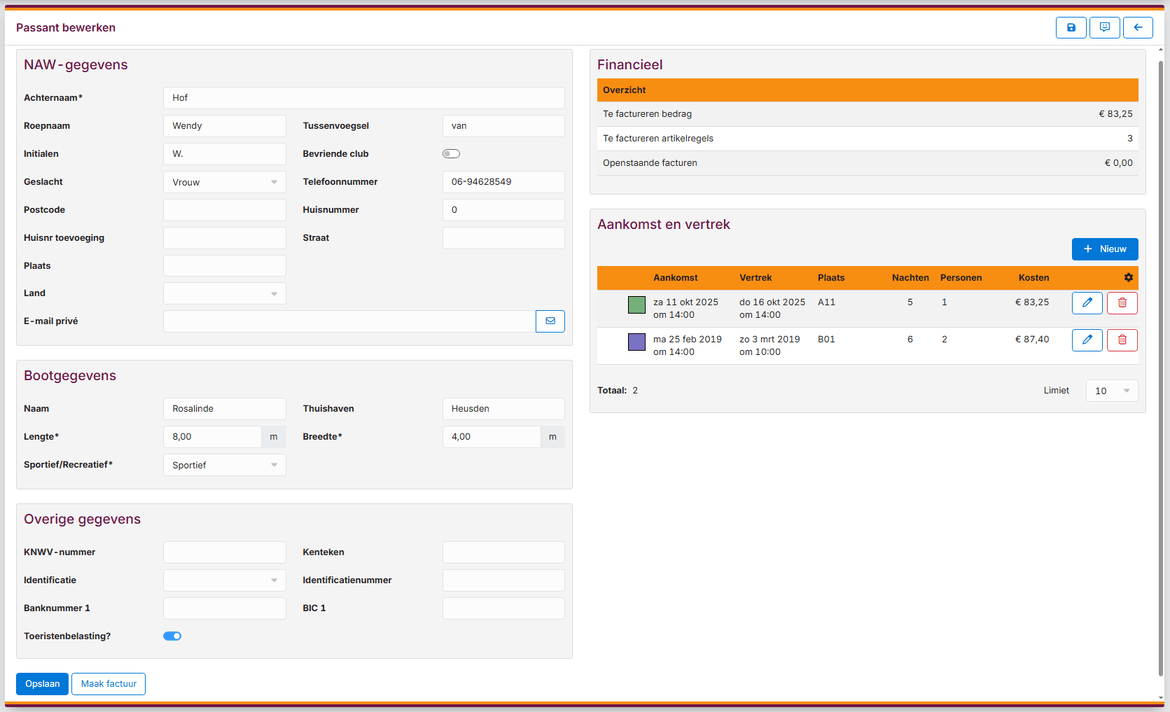Open table settings gear icon
The image size is (1170, 712).
pyautogui.click(x=1128, y=278)
